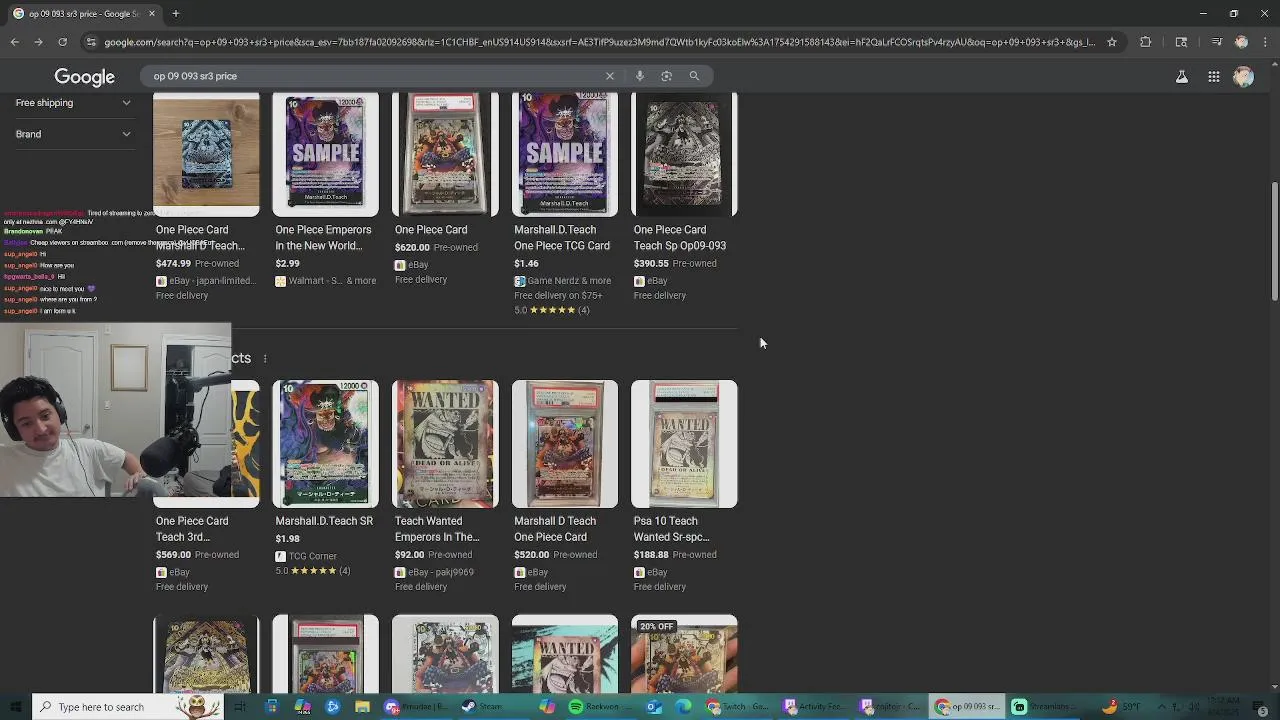Click the Google logo
This screenshot has width=1280, height=720.
tap(84, 77)
